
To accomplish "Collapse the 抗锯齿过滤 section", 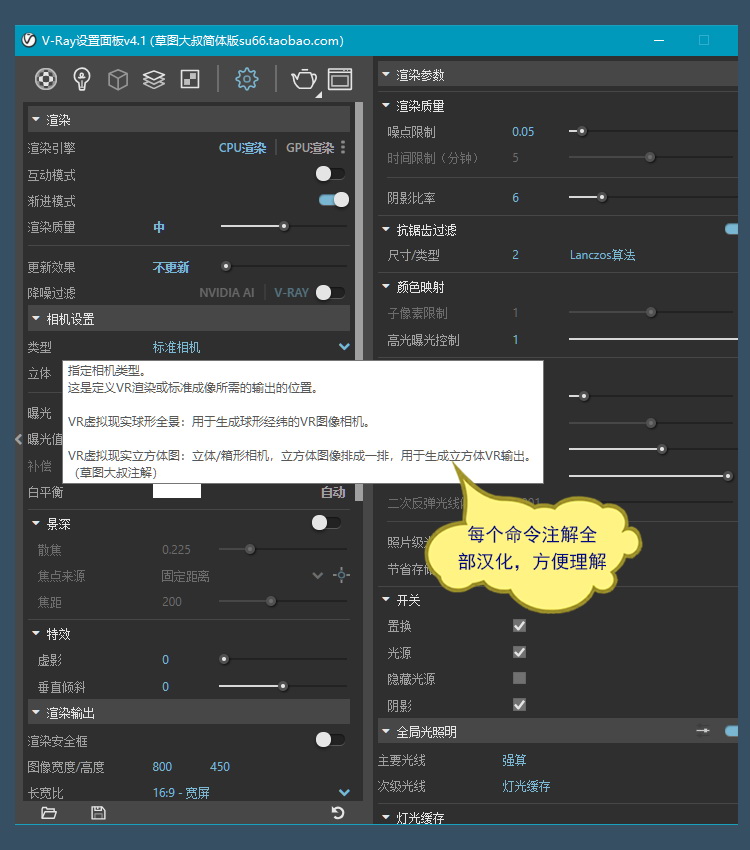I will (386, 230).
